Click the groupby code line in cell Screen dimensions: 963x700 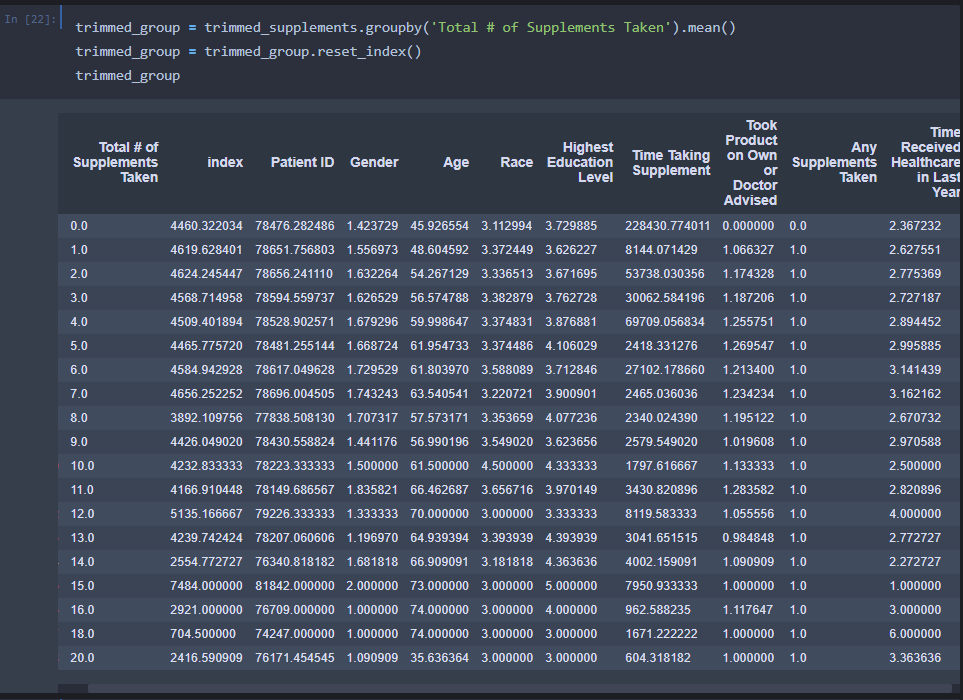point(405,28)
